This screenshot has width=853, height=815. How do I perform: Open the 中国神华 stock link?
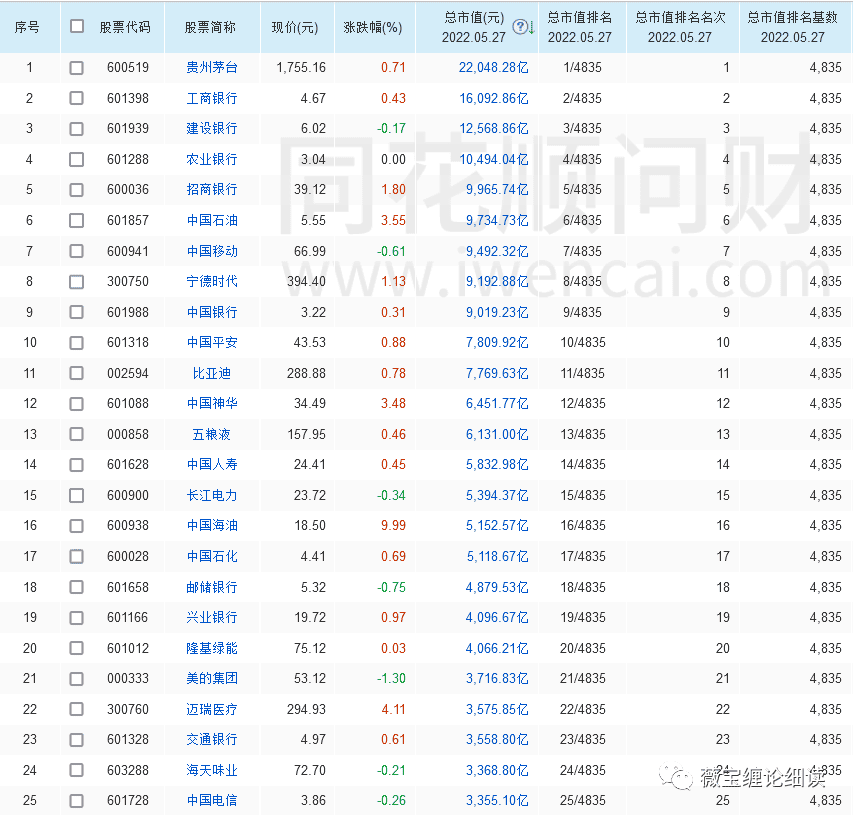coord(212,404)
